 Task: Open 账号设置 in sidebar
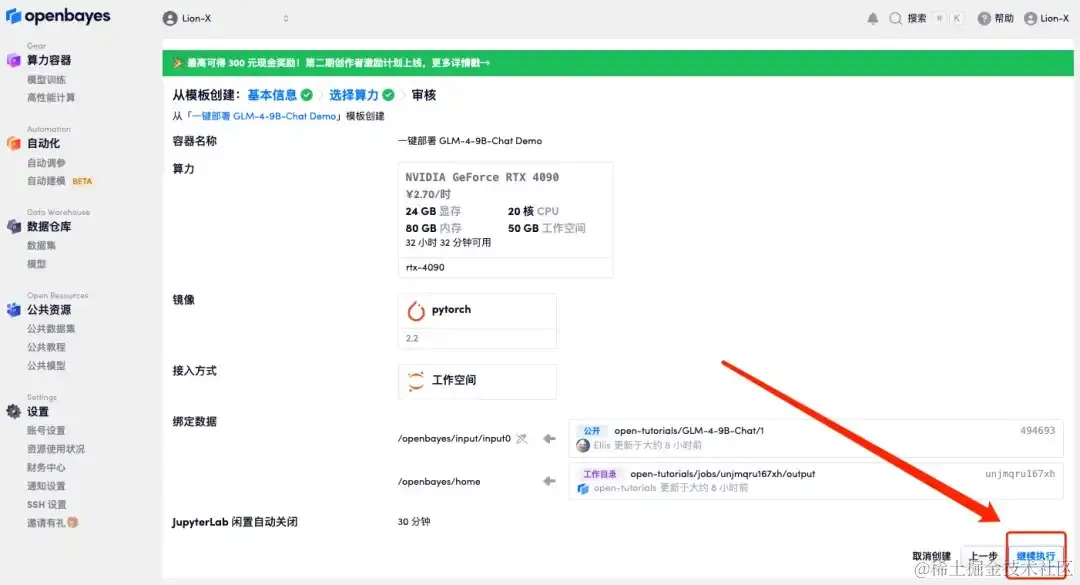point(46,430)
